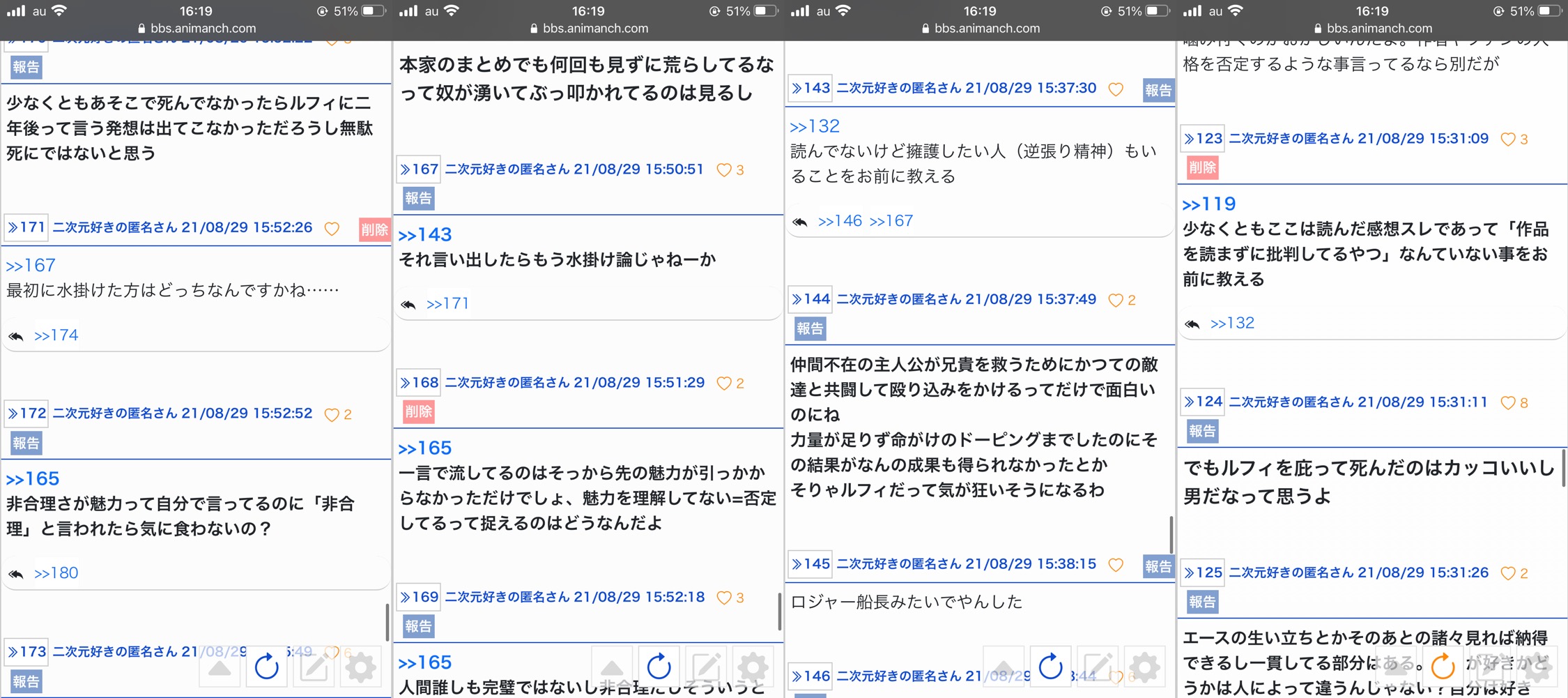Heart post 125
This screenshot has width=1568, height=698.
pyautogui.click(x=1508, y=573)
